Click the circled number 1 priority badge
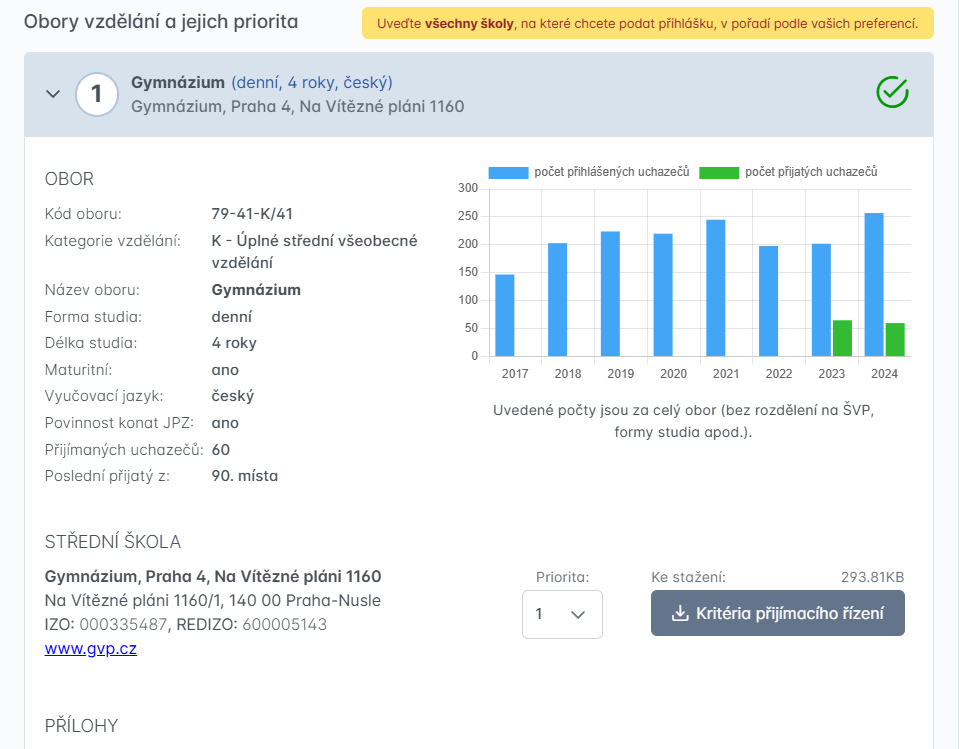Screen dimensions: 959x749 97,94
